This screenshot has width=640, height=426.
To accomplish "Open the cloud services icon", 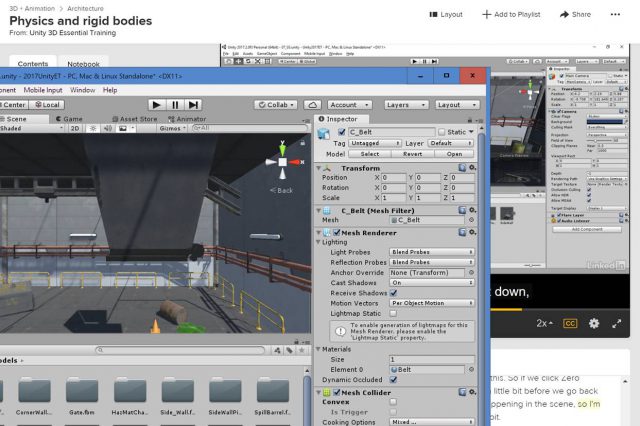I will click(x=312, y=105).
